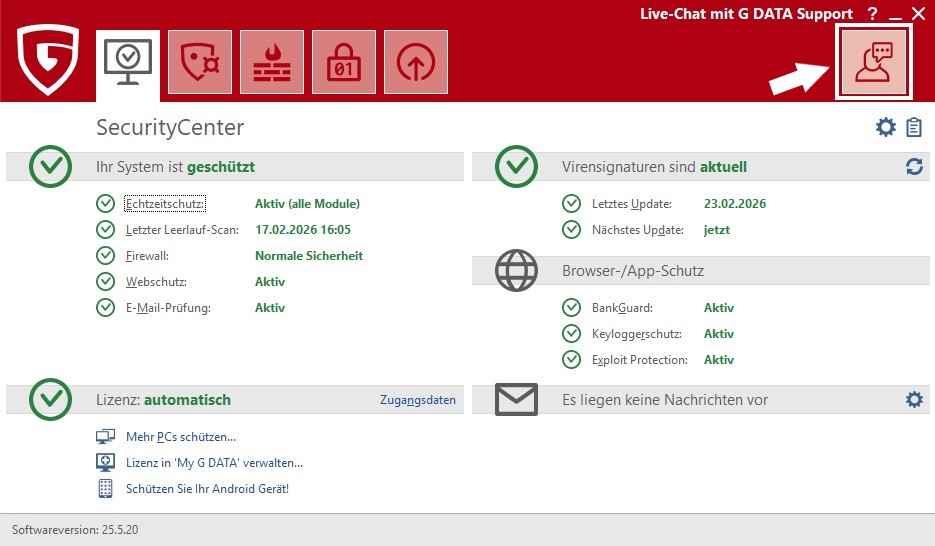Click the checkmark beside Letztes Update
Image resolution: width=935 pixels, height=546 pixels.
[x=571, y=203]
